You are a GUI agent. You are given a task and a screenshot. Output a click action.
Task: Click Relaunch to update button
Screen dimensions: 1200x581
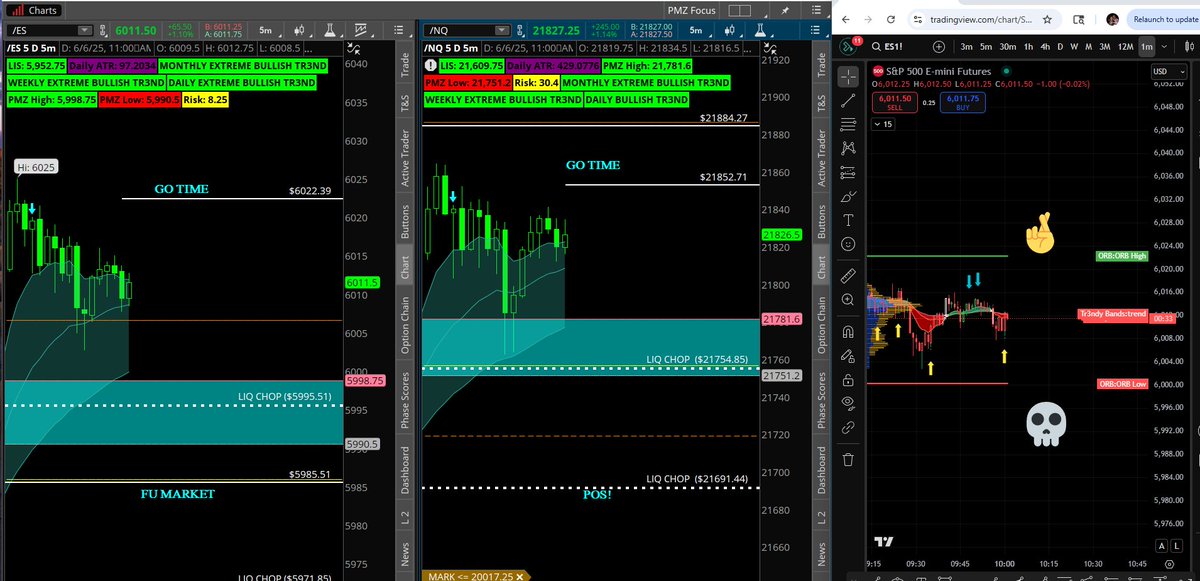pyautogui.click(x=1163, y=19)
